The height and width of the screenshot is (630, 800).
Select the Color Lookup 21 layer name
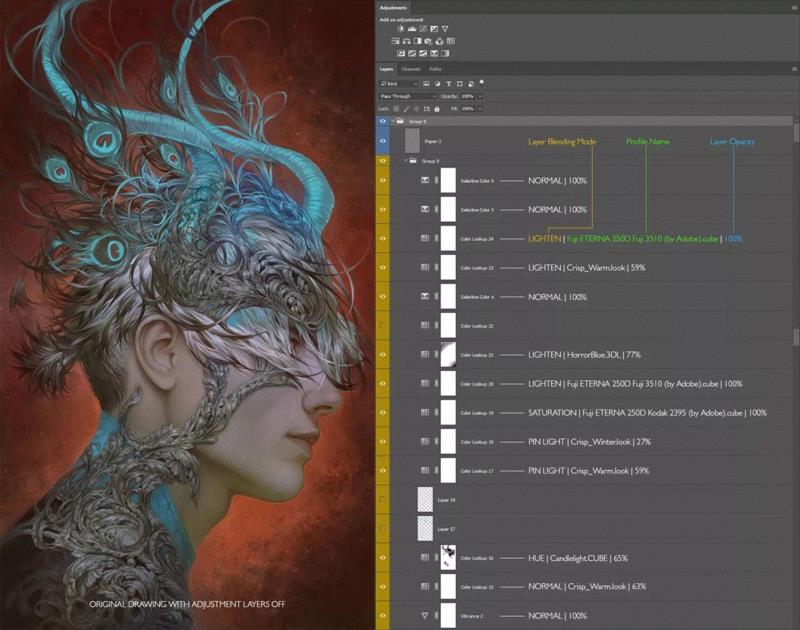[x=477, y=355]
